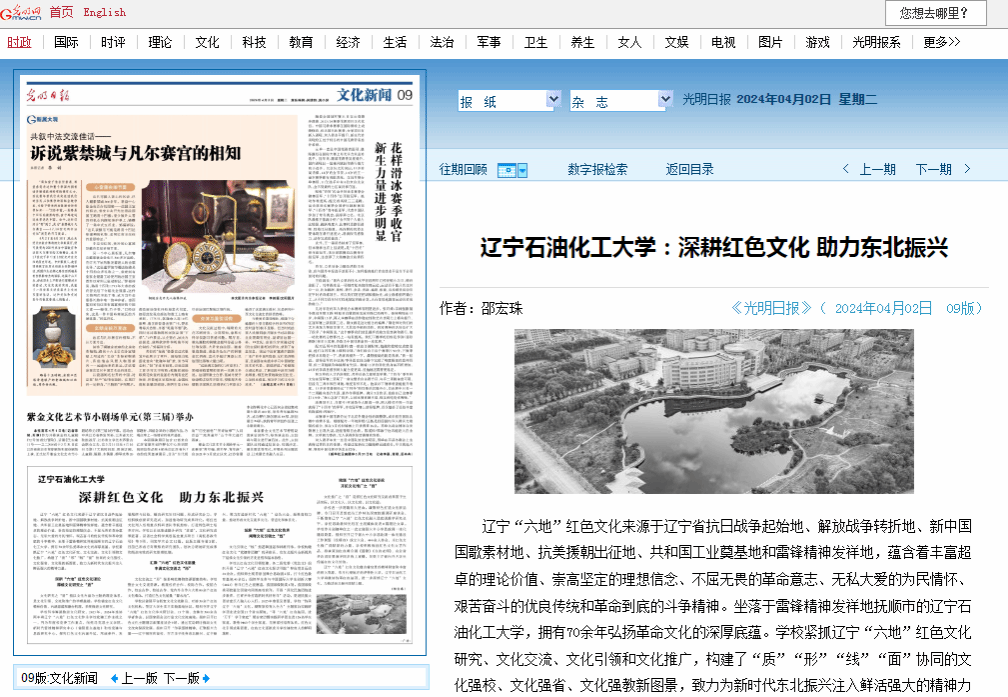1008x697 pixels.
Task: Click the campus aerial photo in the article
Action: pyautogui.click(x=713, y=410)
